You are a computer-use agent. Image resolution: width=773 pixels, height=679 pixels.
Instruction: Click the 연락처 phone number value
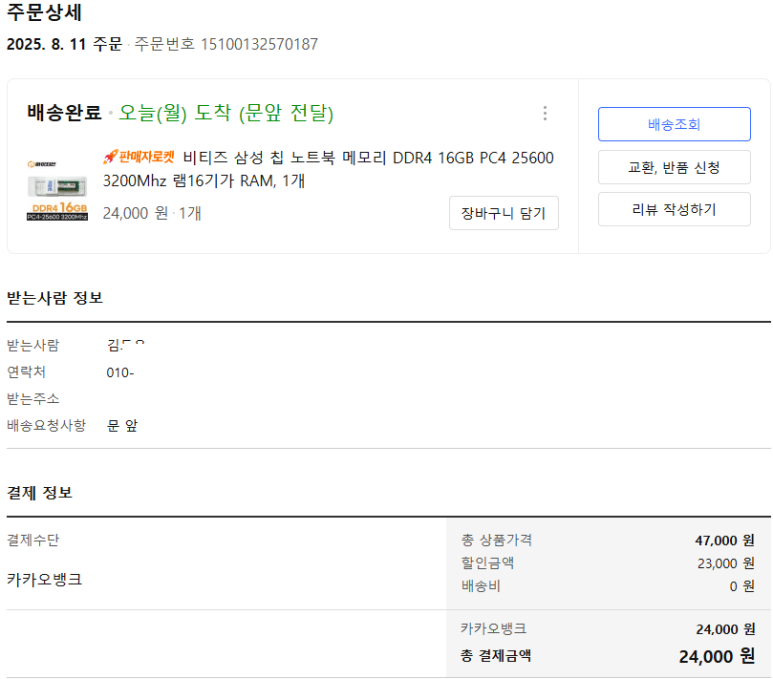[120, 373]
